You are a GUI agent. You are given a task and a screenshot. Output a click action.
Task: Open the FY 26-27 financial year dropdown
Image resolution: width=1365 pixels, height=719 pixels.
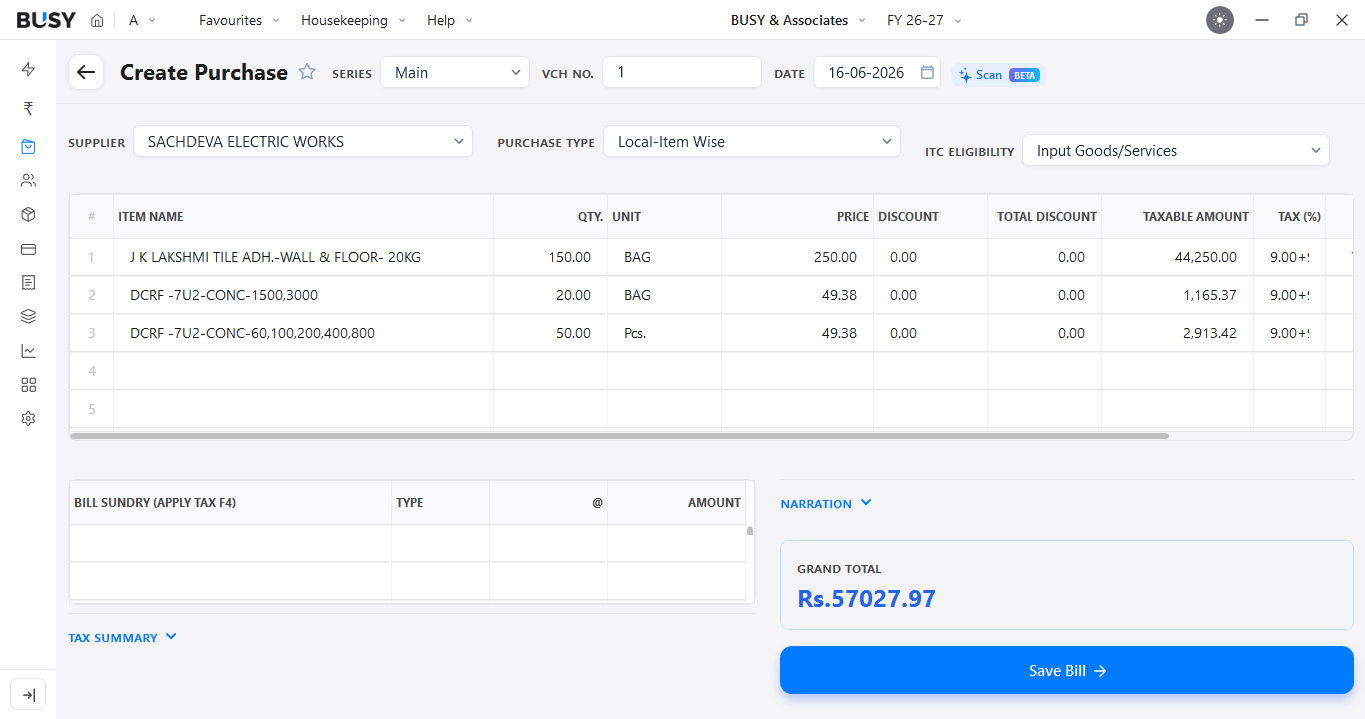click(924, 20)
